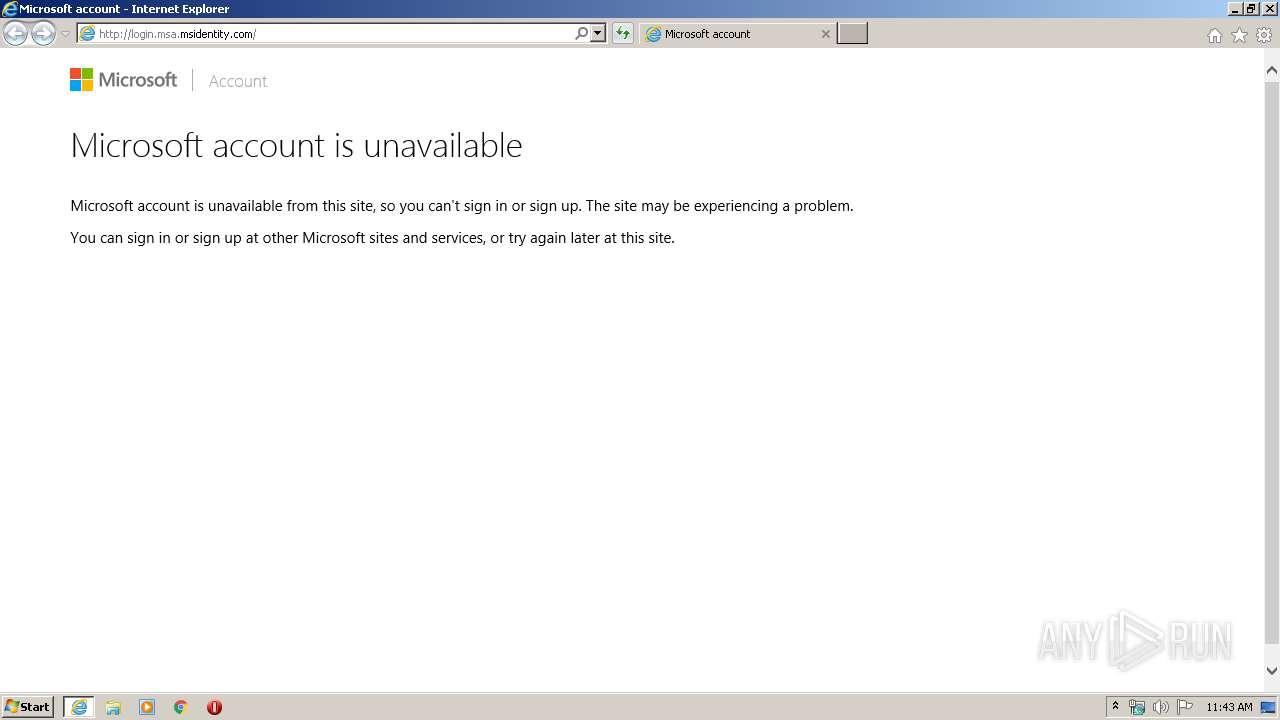
Task: Select the Microsoft account tab
Action: 736,34
